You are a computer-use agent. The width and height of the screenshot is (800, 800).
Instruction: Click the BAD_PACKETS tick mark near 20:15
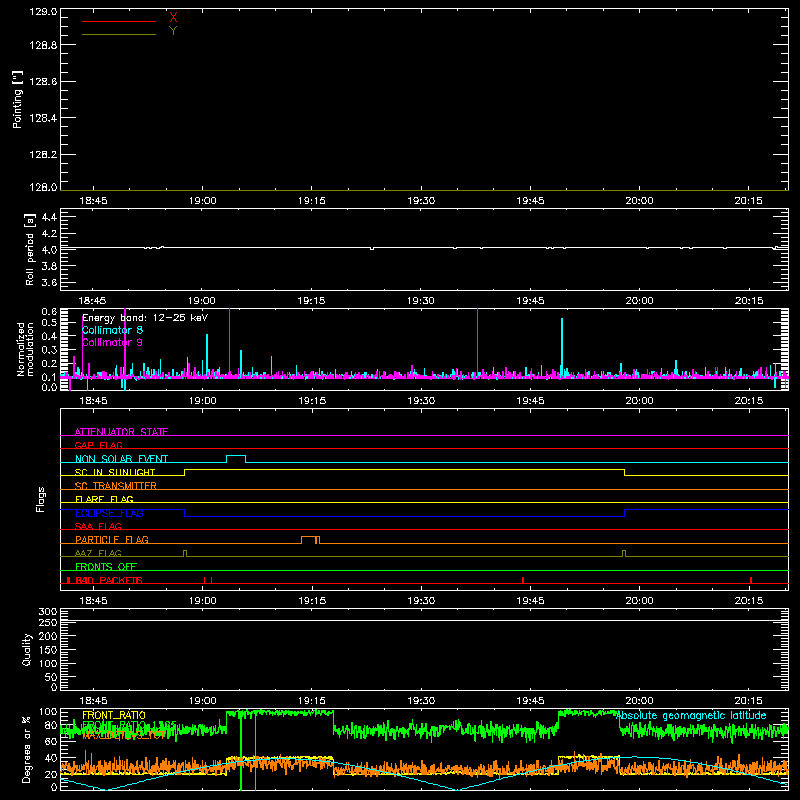click(x=751, y=580)
